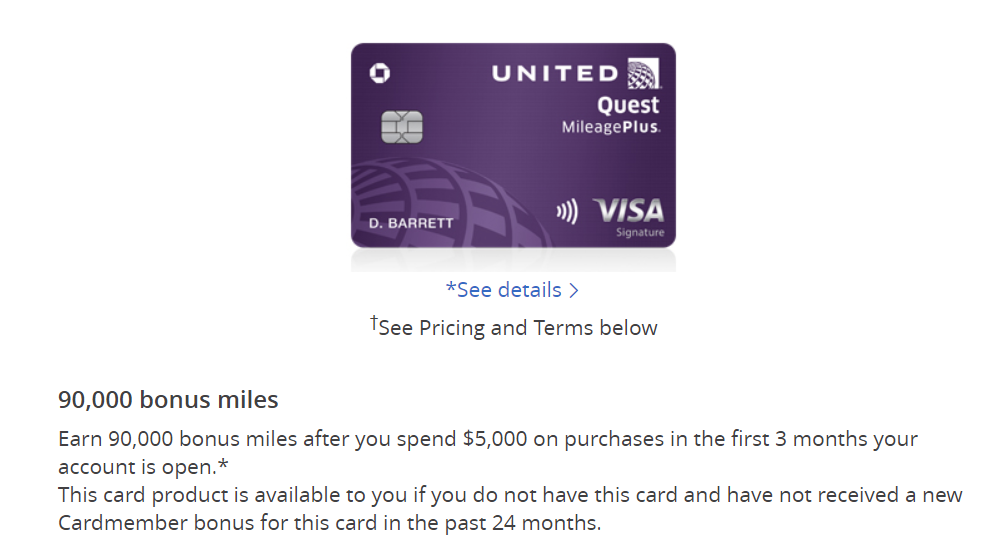Click the UNITED wordmark on the card
Screen dimensions: 996x560
555,74
